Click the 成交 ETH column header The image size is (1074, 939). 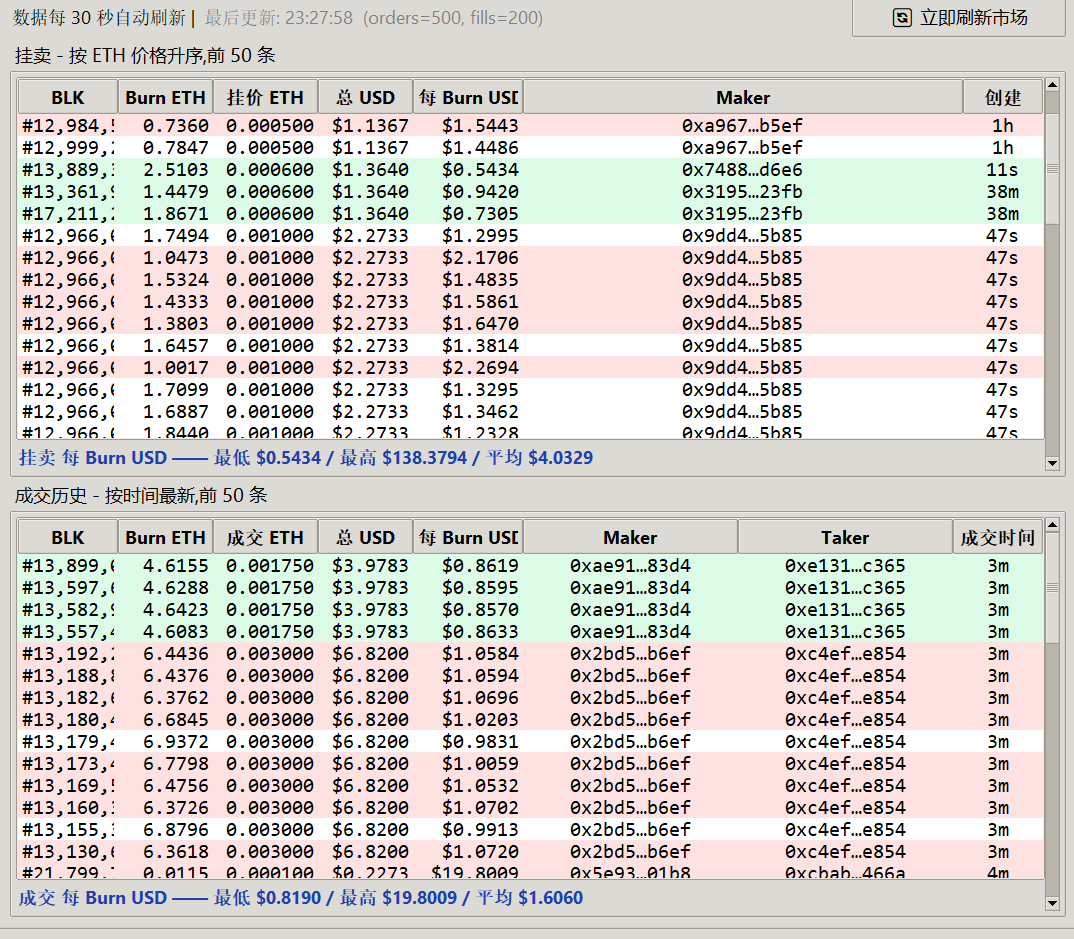(265, 538)
